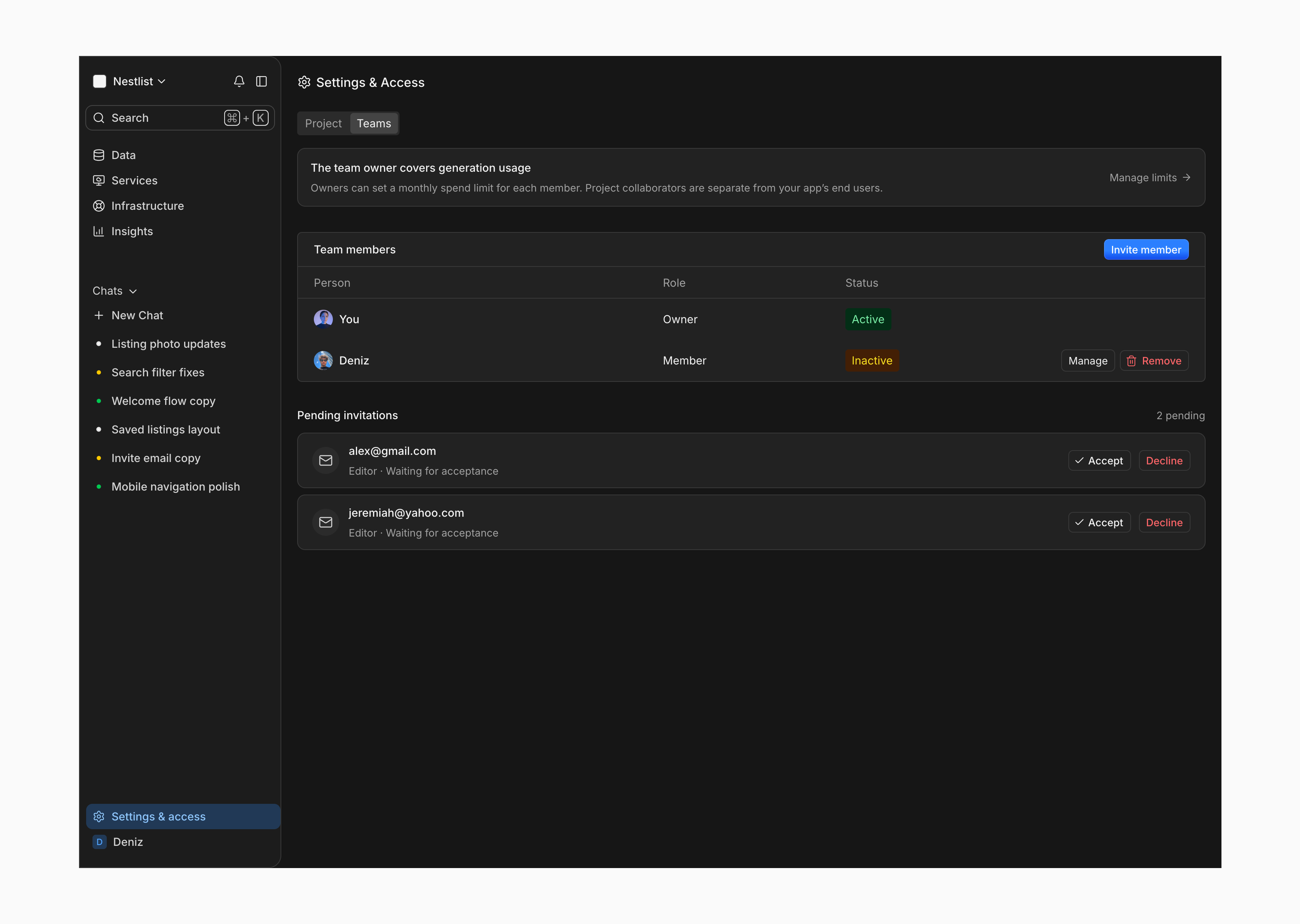
Task: Click the Person column header
Action: tap(332, 283)
